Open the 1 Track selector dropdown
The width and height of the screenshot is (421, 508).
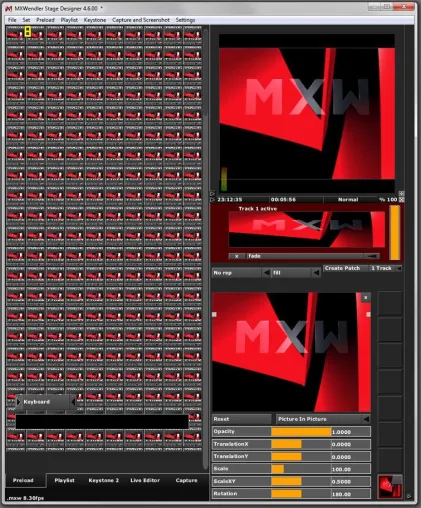pos(399,268)
